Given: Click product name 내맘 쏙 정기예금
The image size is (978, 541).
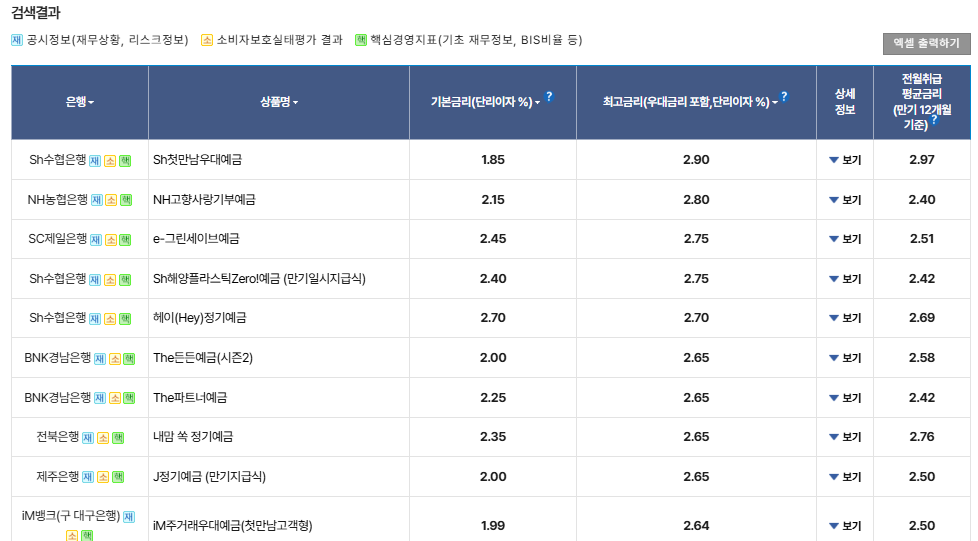Looking at the screenshot, I should 193,437.
